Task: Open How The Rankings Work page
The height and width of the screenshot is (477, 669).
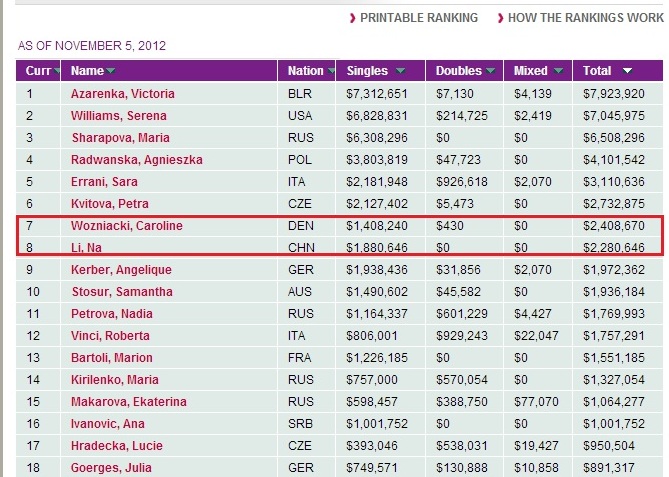Action: 586,18
